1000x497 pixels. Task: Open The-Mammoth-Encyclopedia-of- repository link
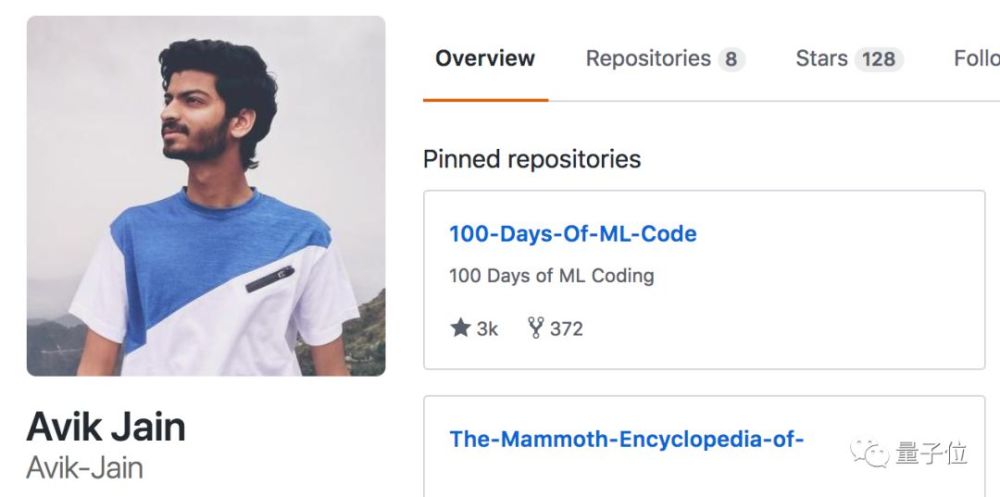(627, 438)
